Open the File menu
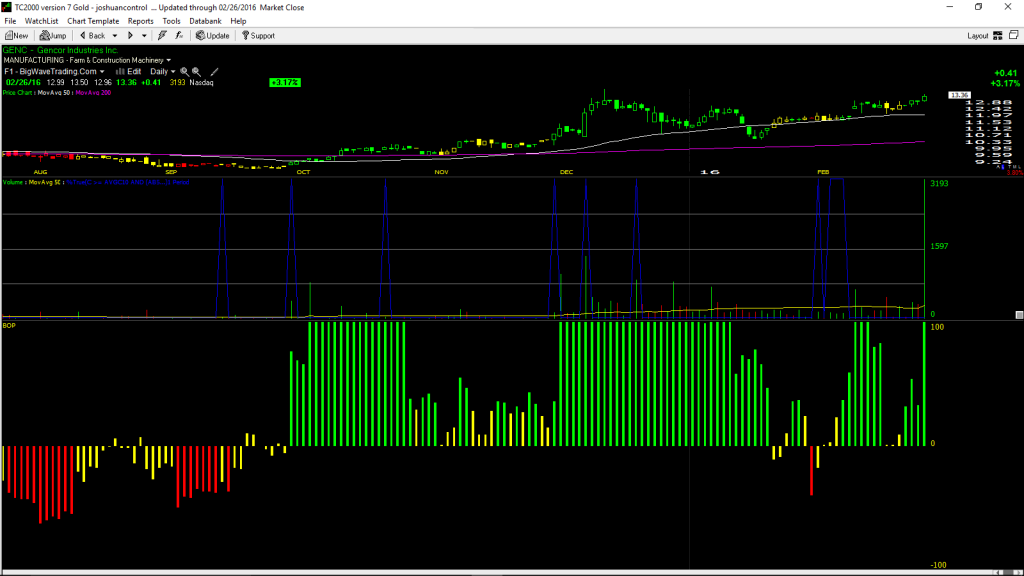This screenshot has width=1024, height=576. click(10, 21)
